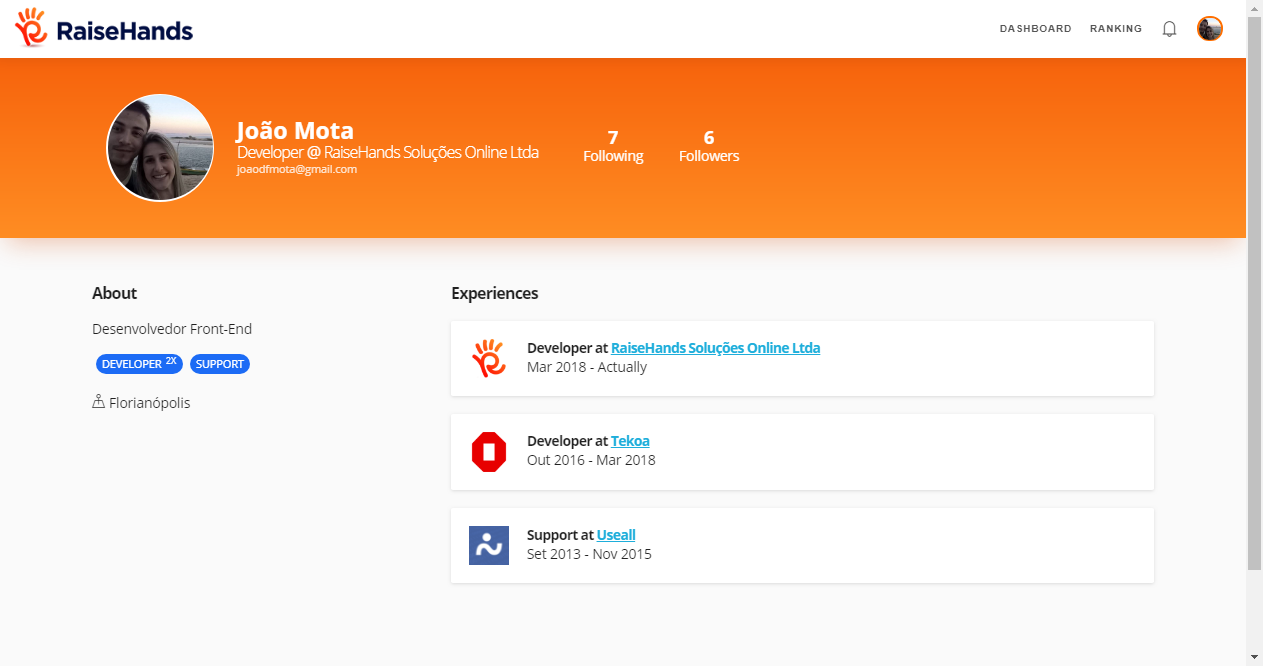
Task: Click the 'About' section heading
Action: pos(114,293)
